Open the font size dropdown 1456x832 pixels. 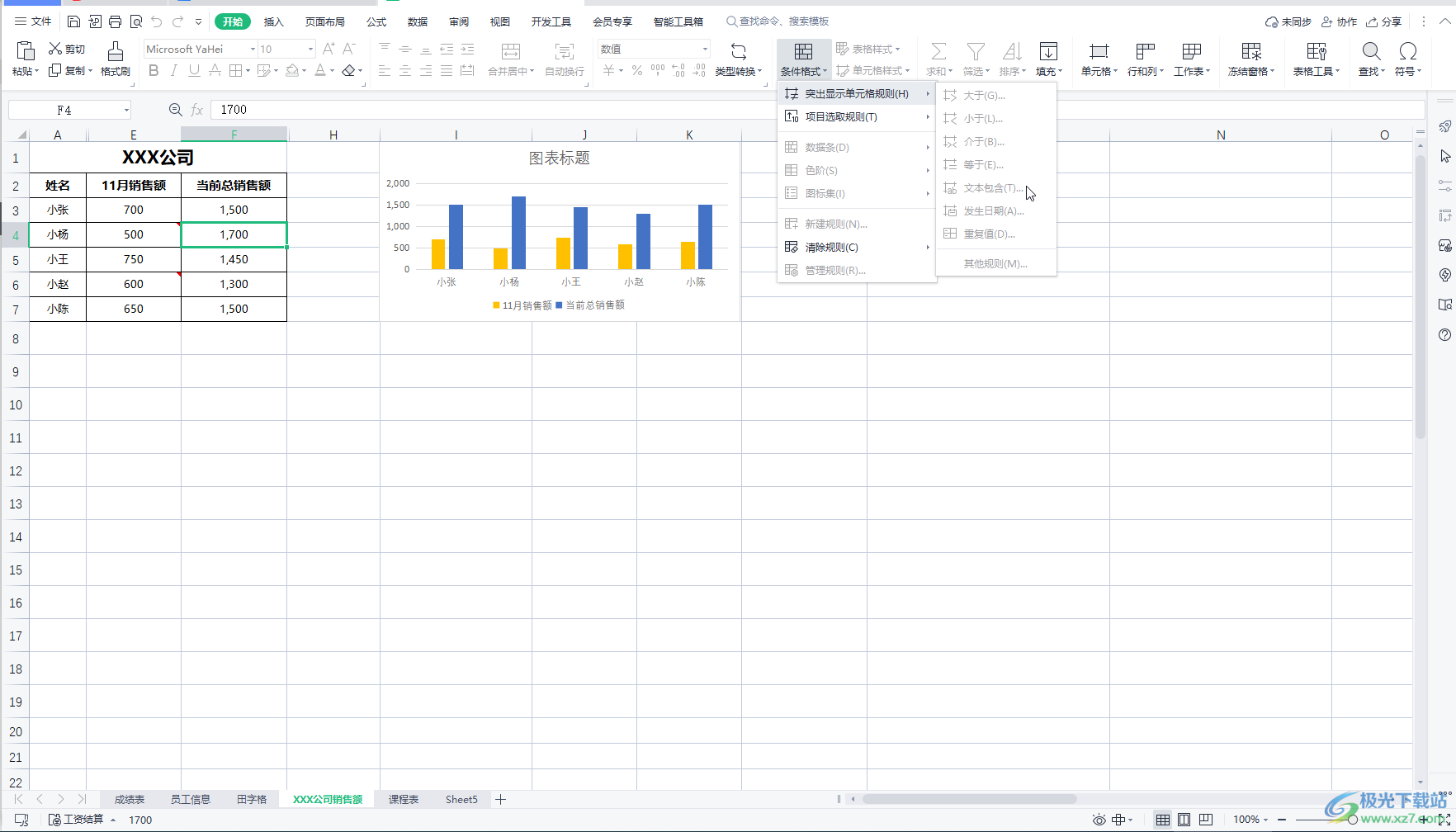click(x=310, y=50)
